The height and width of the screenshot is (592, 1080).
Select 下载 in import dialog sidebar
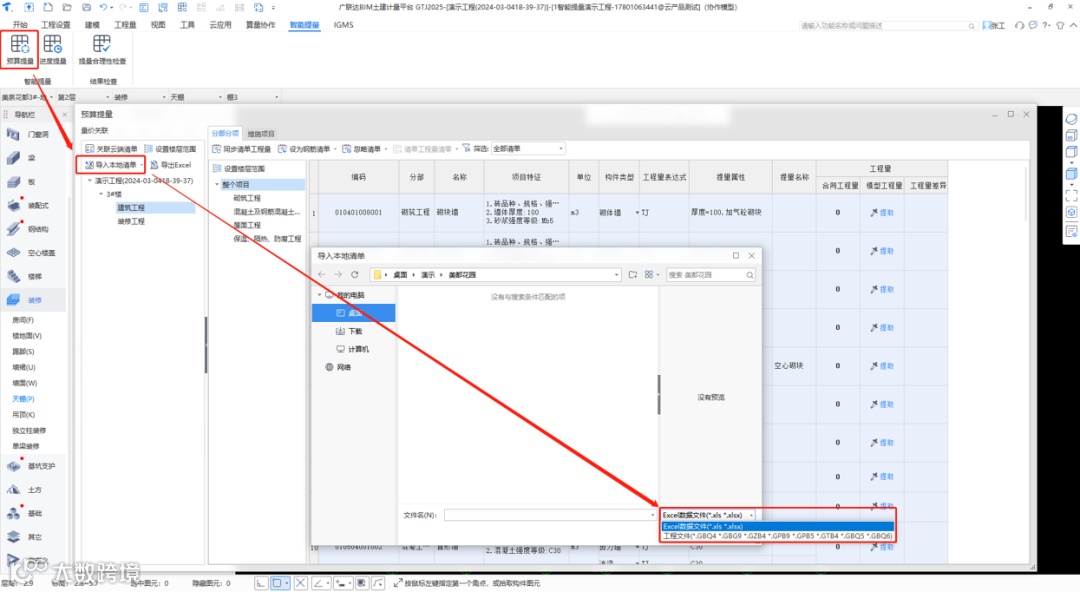click(354, 331)
